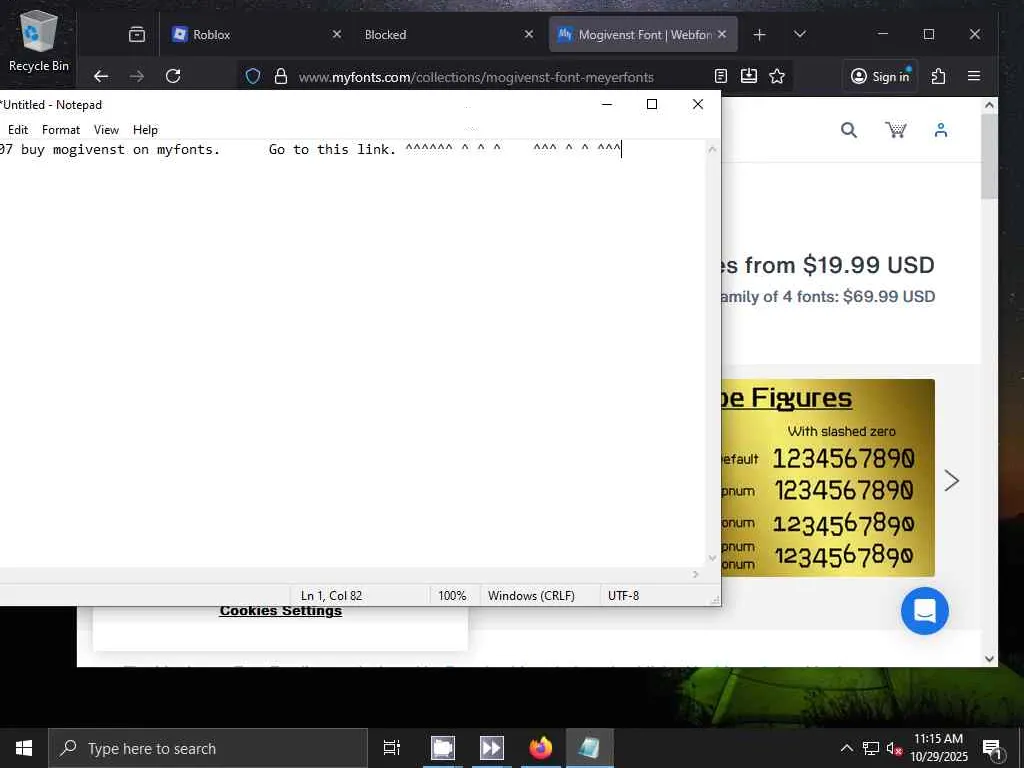Close the Mogivenst Font tab
Image resolution: width=1024 pixels, height=768 pixels.
click(722, 34)
